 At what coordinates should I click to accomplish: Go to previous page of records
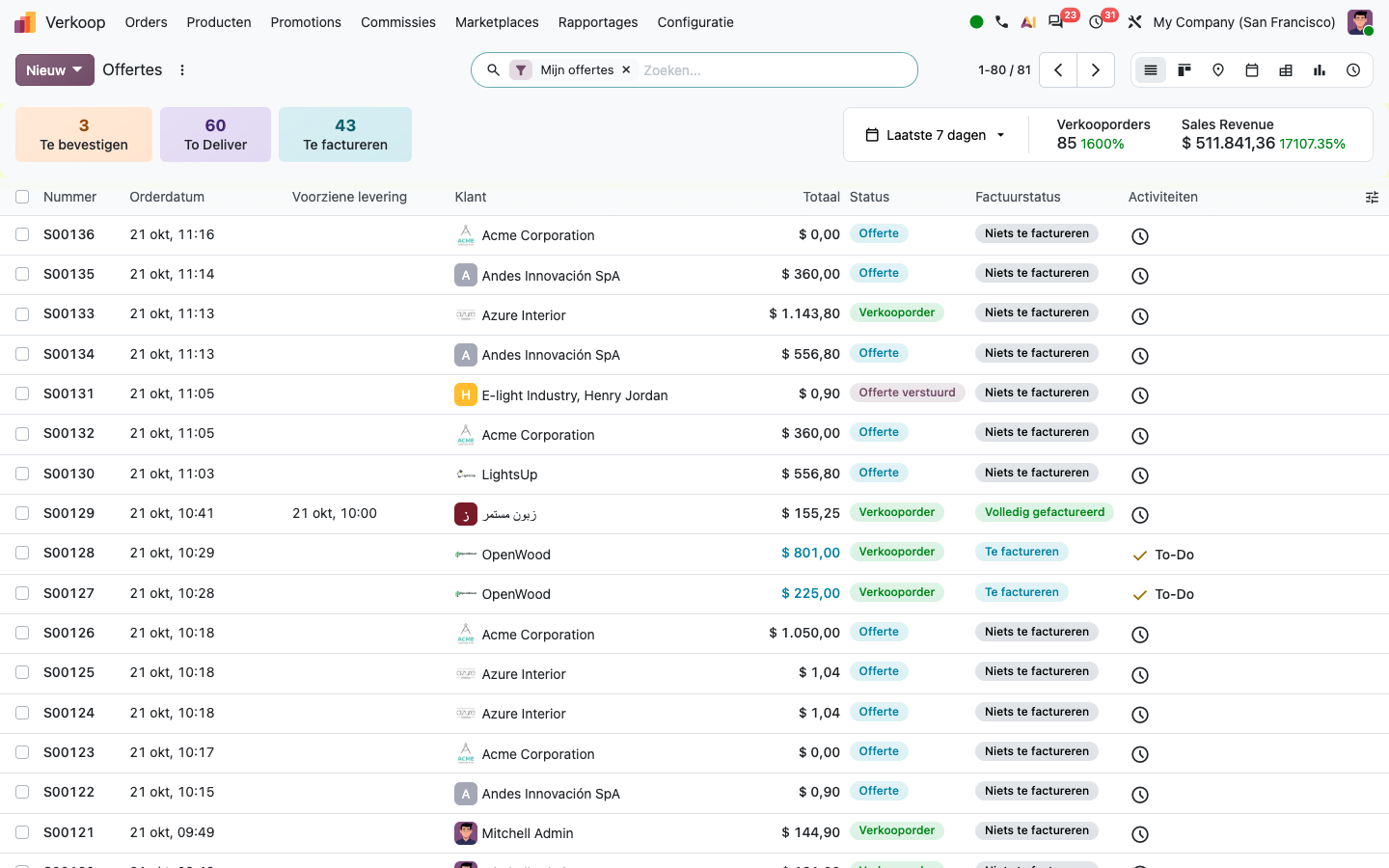coord(1058,70)
